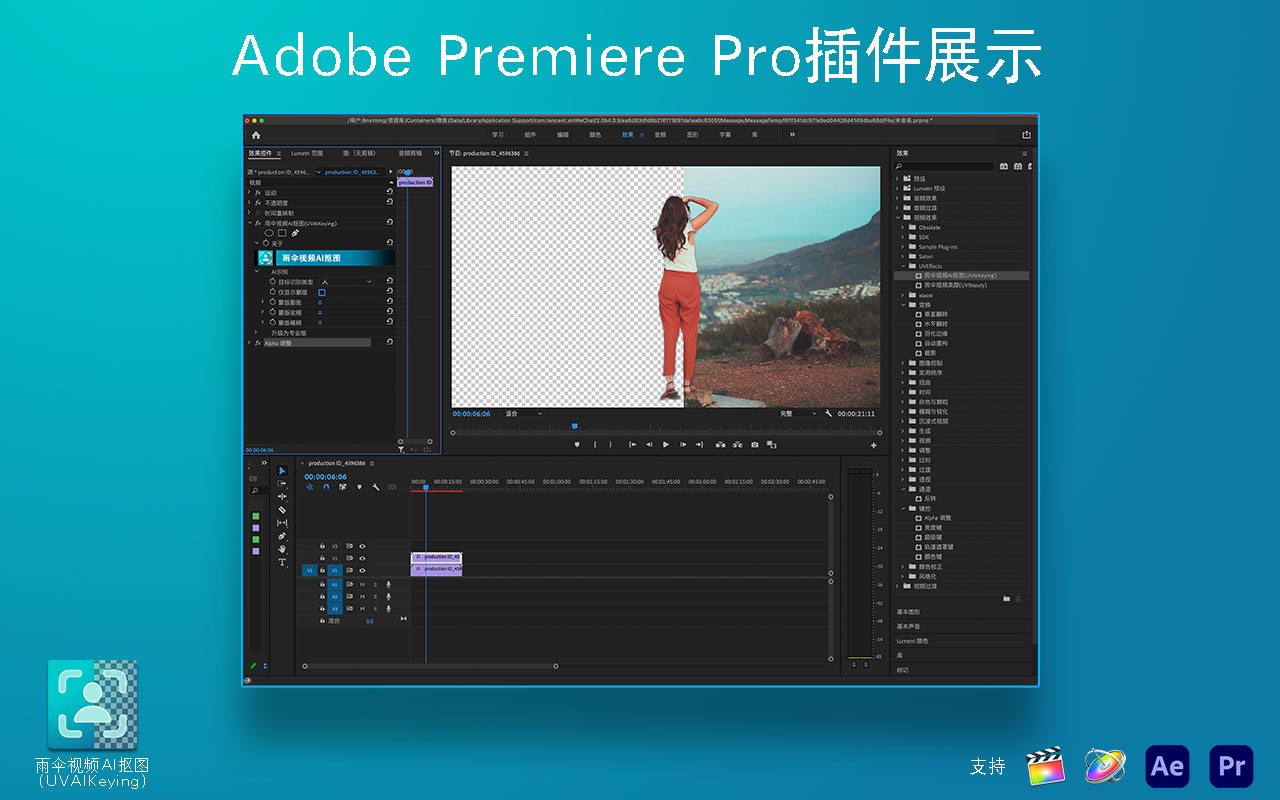Show more workspaces via double-chevron overflow
This screenshot has width=1280, height=800.
[792, 134]
